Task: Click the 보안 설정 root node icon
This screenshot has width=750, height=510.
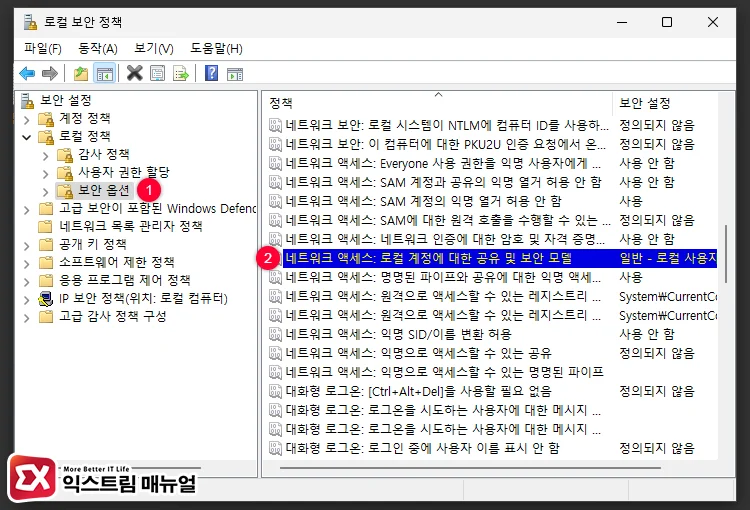Action: [28, 100]
